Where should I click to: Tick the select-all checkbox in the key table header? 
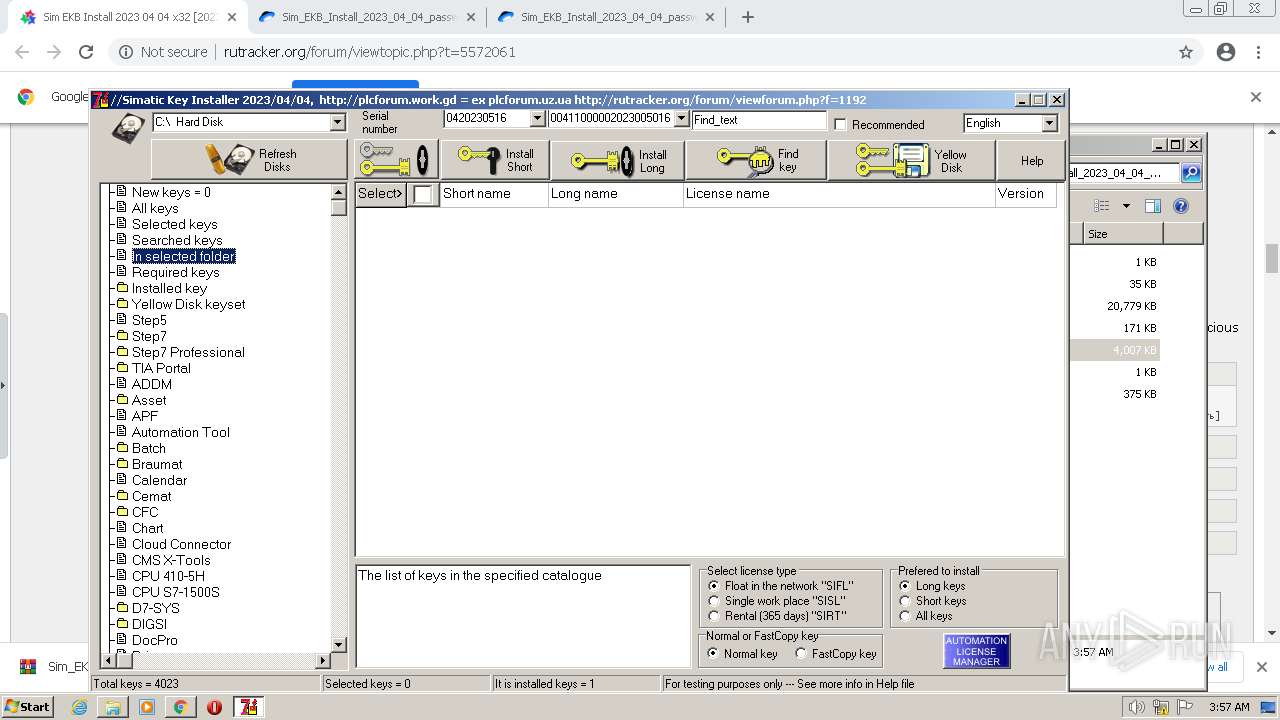(x=423, y=194)
